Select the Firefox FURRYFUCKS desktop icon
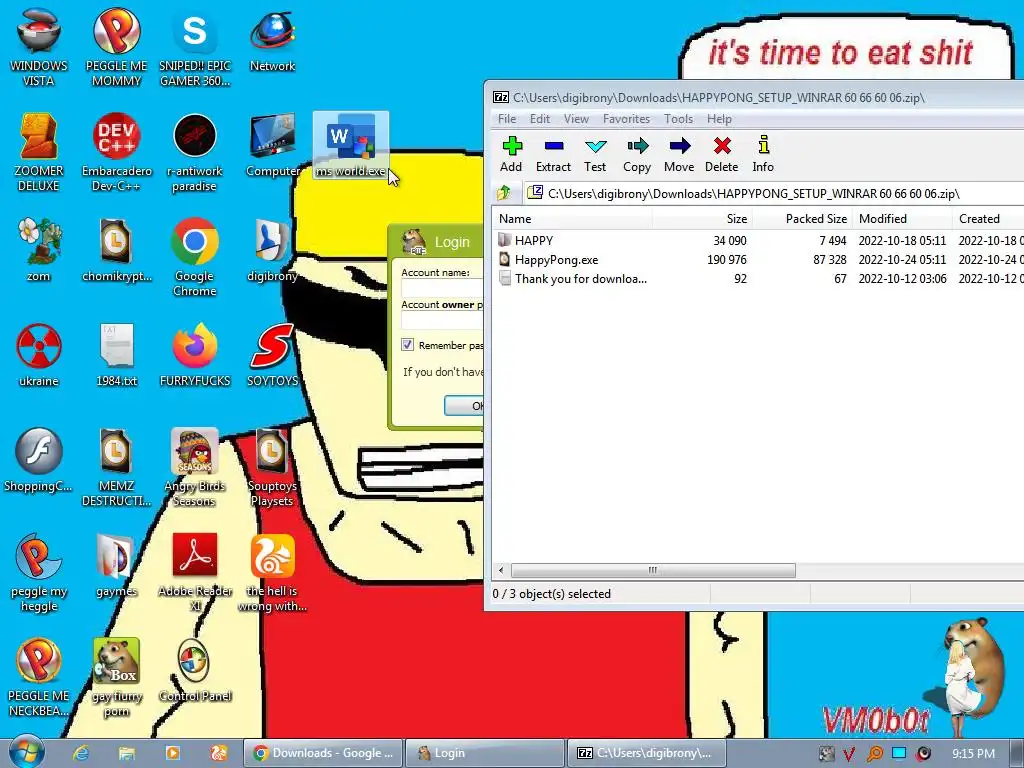Image resolution: width=1024 pixels, height=768 pixels. tap(195, 355)
